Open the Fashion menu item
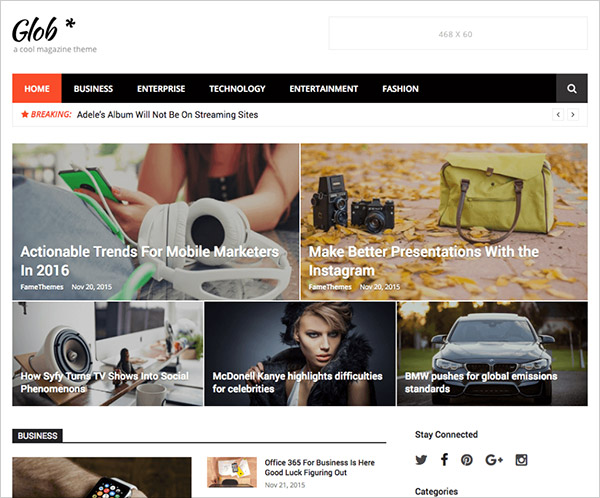Image resolution: width=600 pixels, height=498 pixels. coord(400,88)
